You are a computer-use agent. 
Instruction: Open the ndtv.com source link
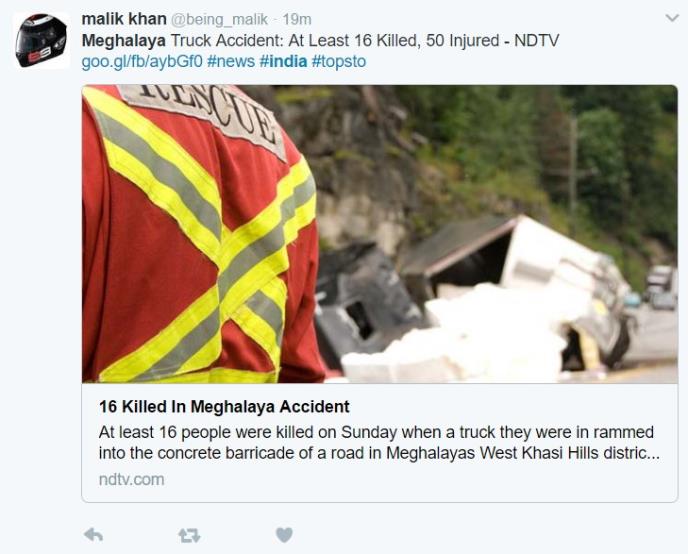132,479
